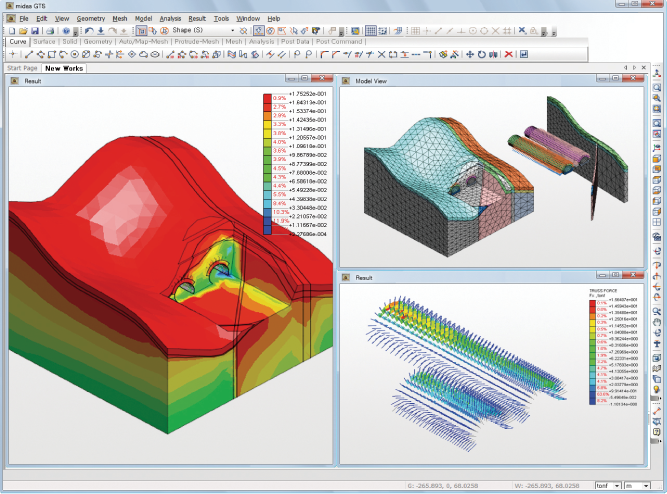Screen dimensions: 667x494
Task: Open the Geometry menu
Action: pos(91,19)
